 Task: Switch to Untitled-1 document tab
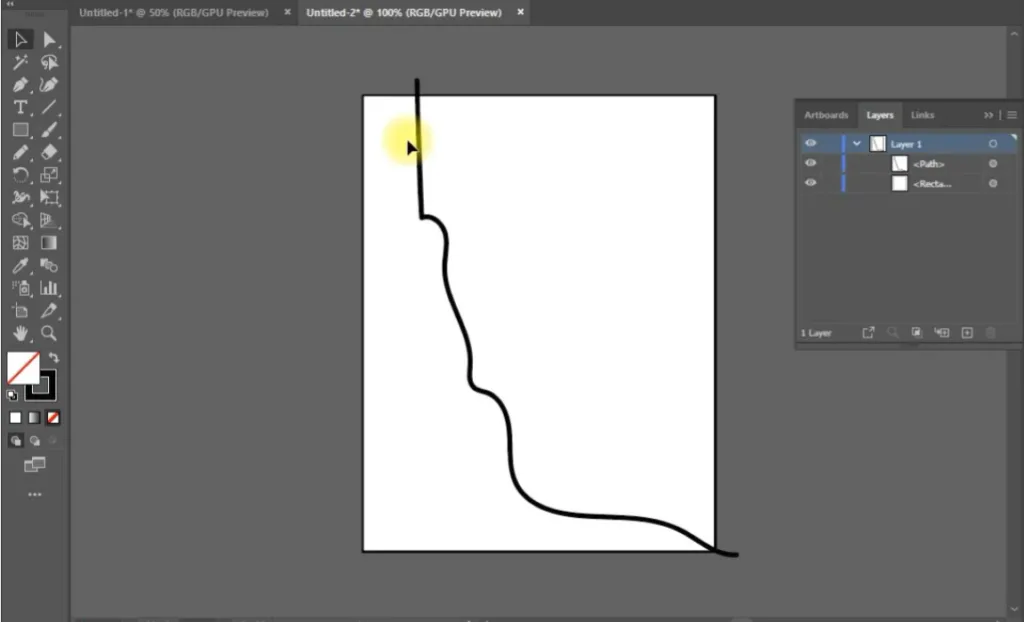pos(174,12)
